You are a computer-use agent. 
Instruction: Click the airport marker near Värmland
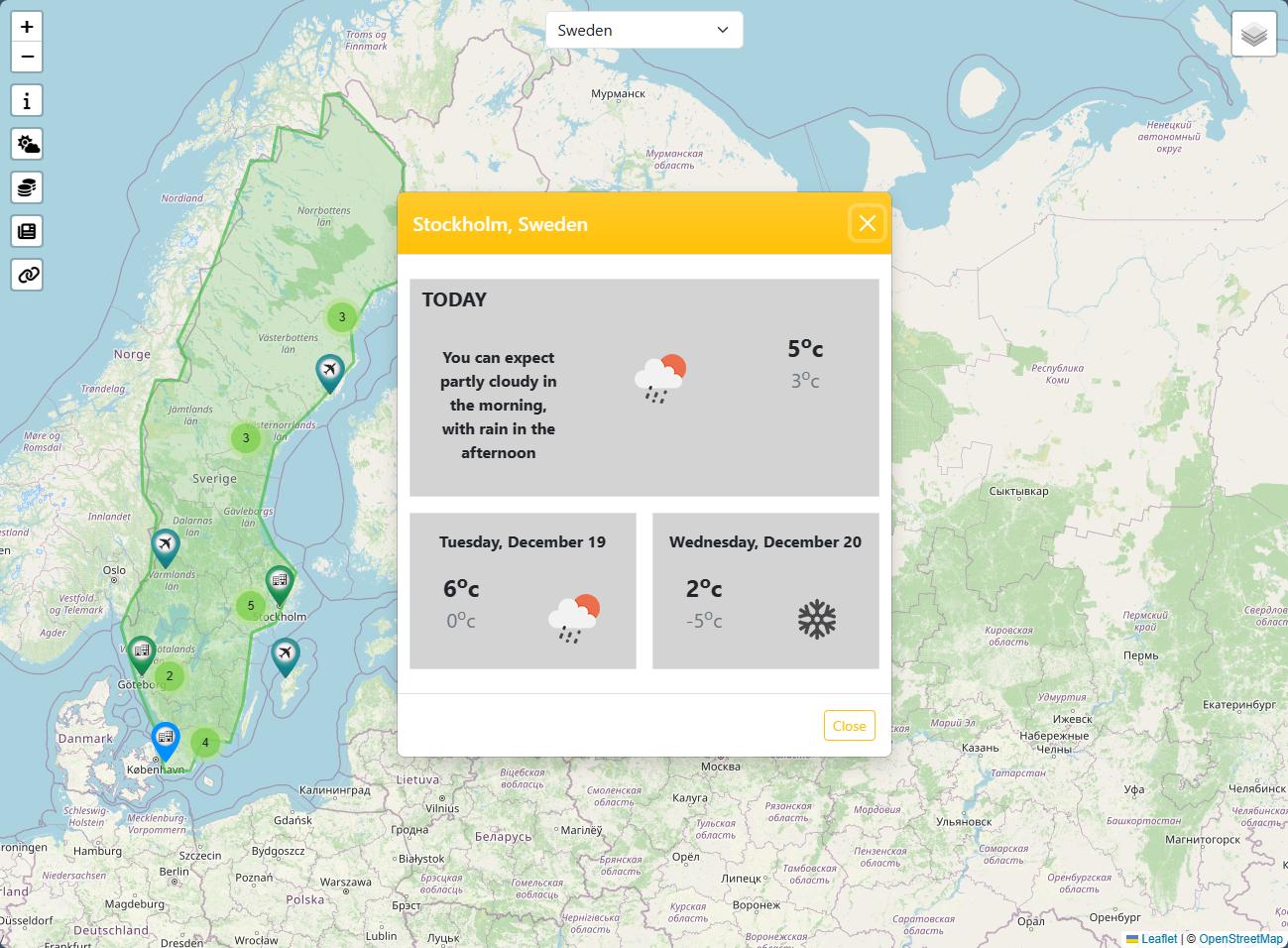pyautogui.click(x=165, y=545)
